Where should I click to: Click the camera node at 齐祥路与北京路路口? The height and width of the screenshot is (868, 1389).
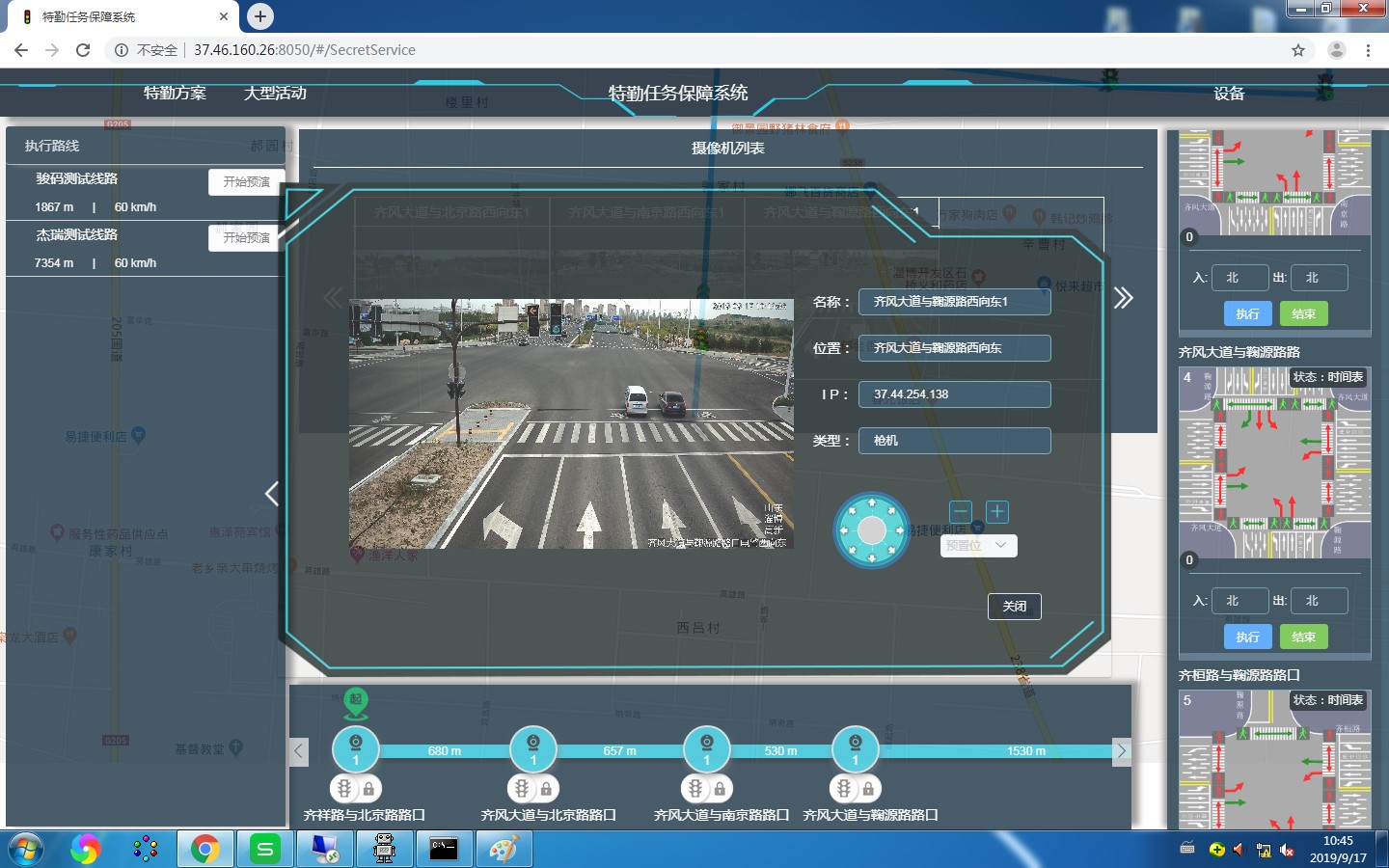tap(355, 749)
